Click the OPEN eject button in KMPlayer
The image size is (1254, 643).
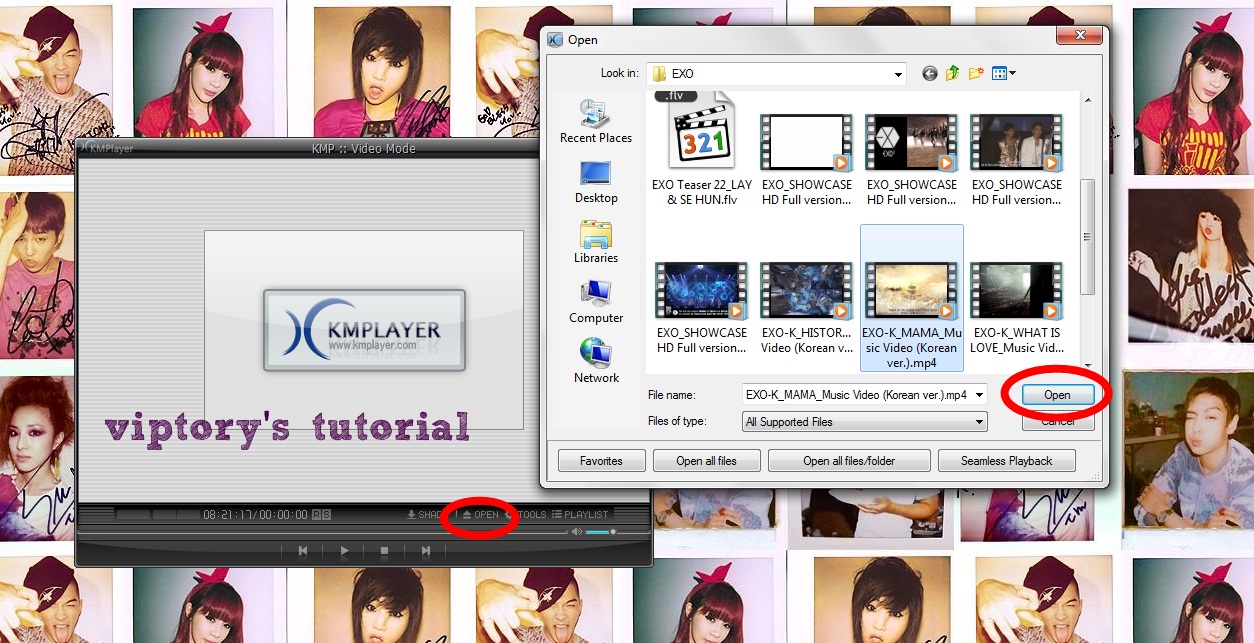[480, 514]
